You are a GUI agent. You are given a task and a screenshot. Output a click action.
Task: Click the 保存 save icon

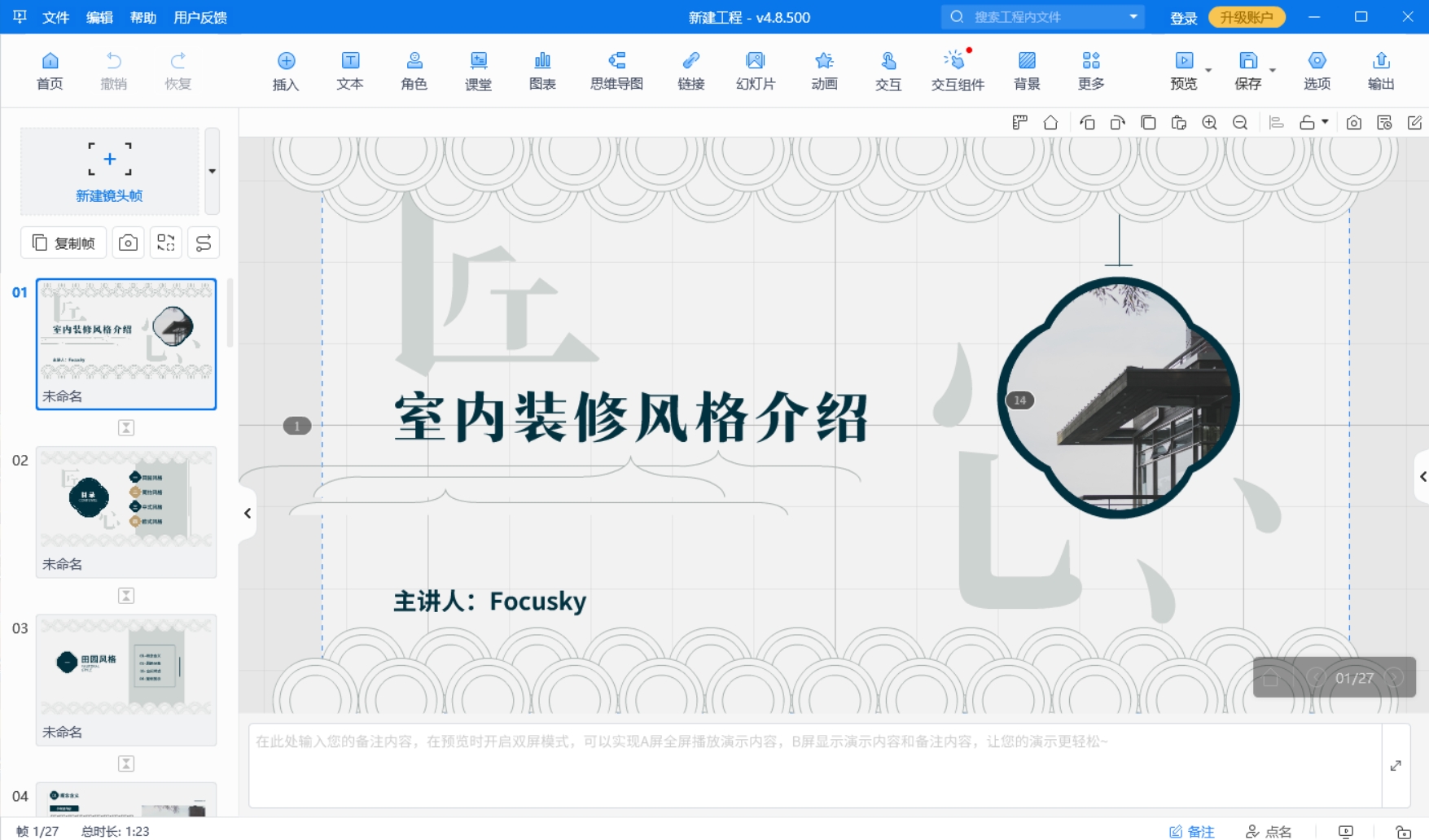click(1248, 71)
